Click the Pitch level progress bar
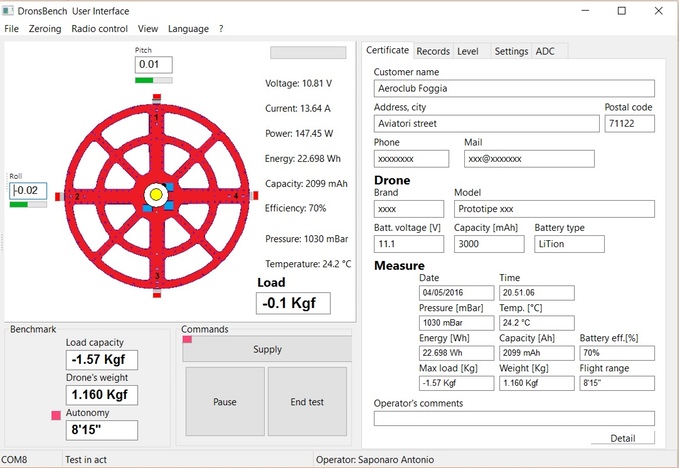The image size is (679, 468). click(x=154, y=80)
